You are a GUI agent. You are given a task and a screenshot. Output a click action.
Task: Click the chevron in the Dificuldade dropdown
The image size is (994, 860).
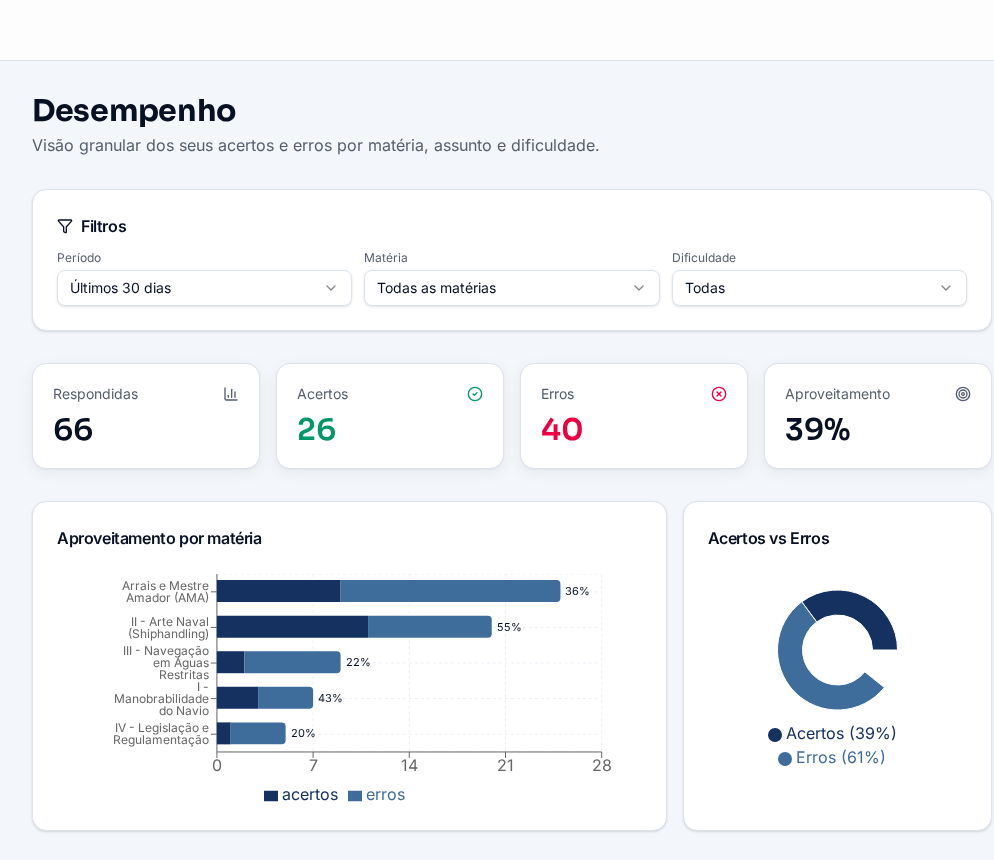[x=946, y=288]
